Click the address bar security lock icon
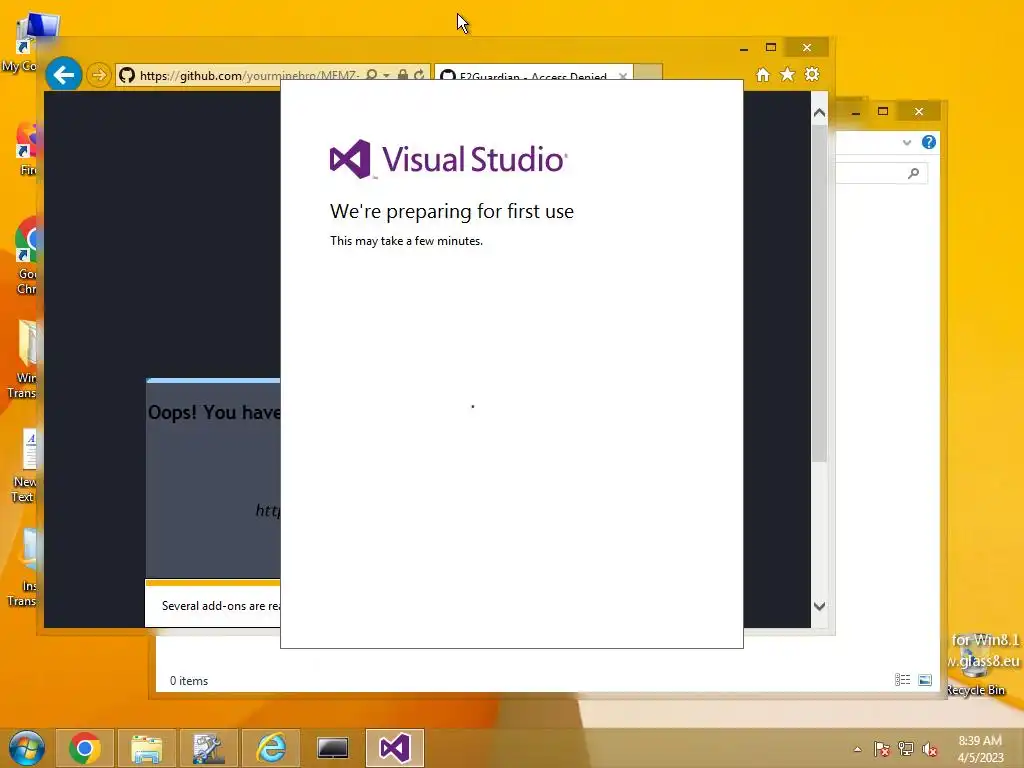1024x768 pixels. pos(403,75)
